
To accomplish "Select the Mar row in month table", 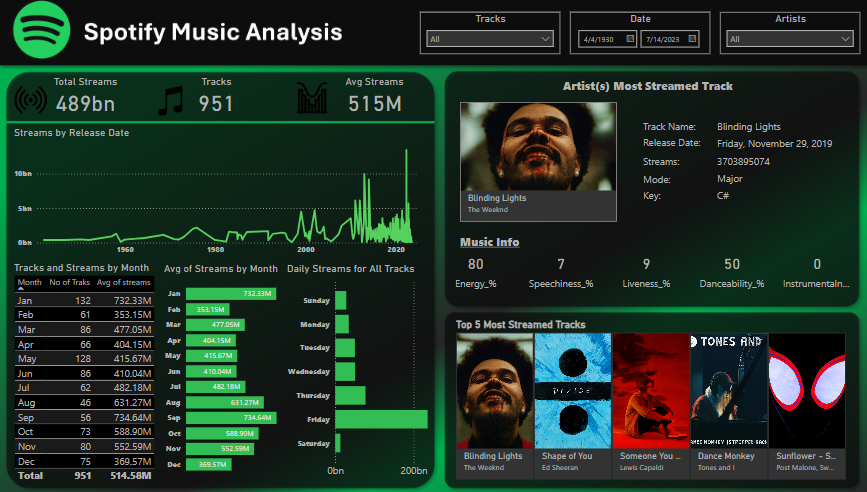I will [x=84, y=329].
